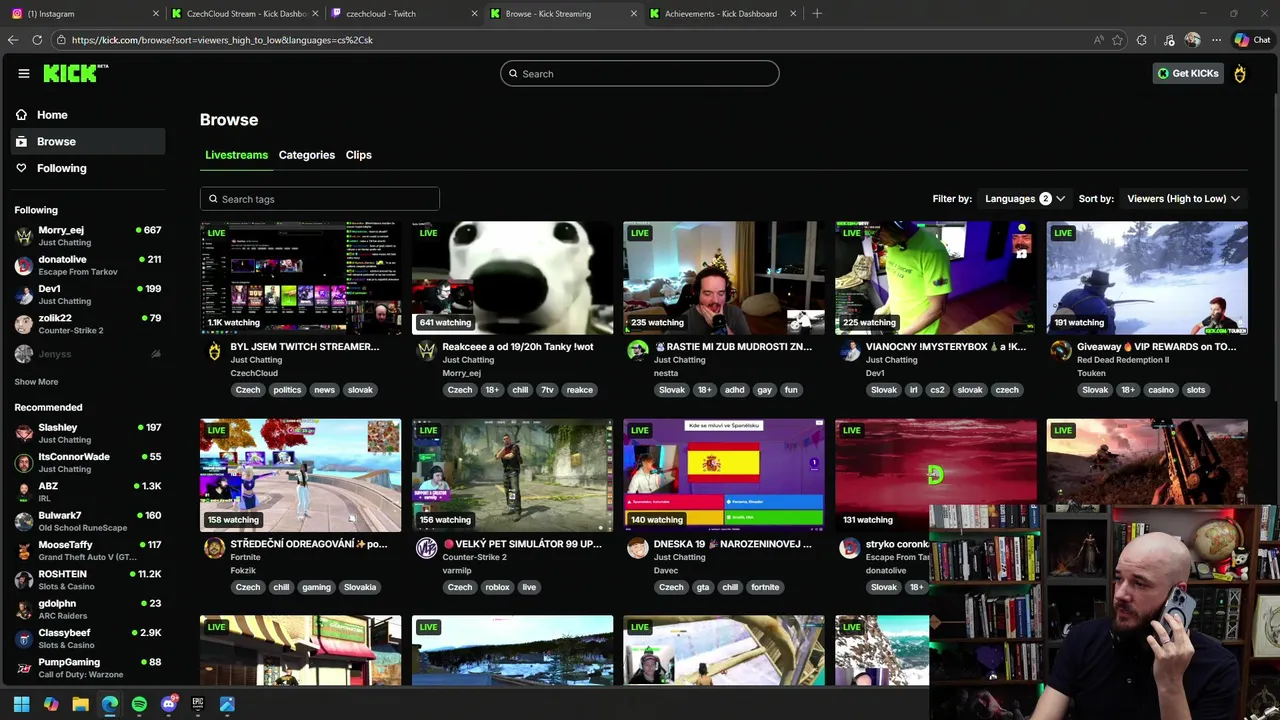Click nestta streamer avatar icon

pyautogui.click(x=638, y=351)
